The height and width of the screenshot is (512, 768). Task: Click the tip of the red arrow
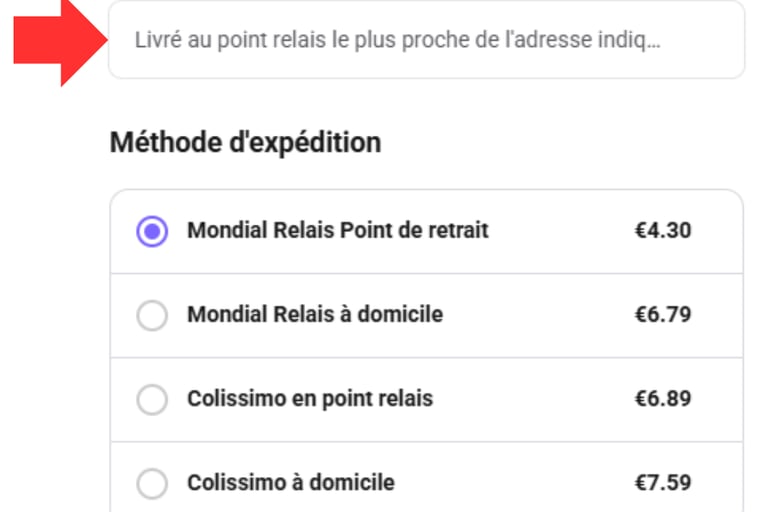click(102, 41)
